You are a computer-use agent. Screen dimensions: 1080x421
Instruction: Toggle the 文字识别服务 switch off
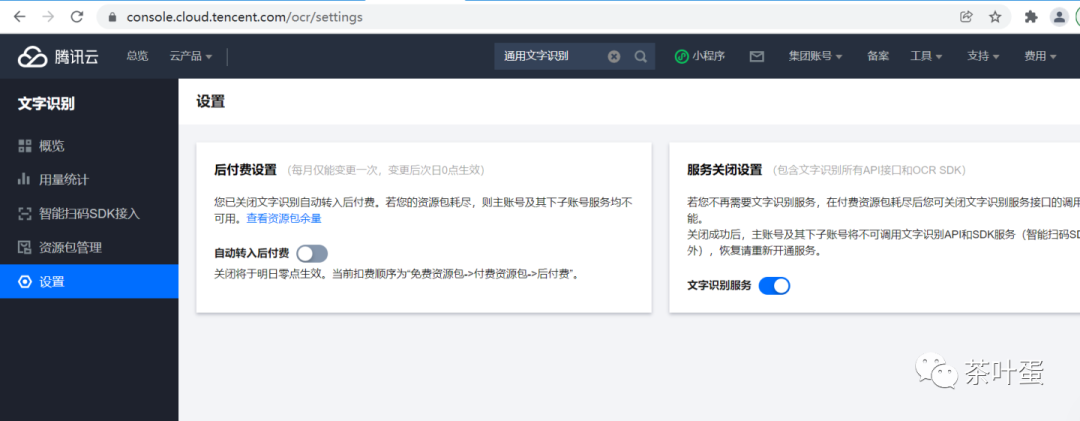point(774,286)
